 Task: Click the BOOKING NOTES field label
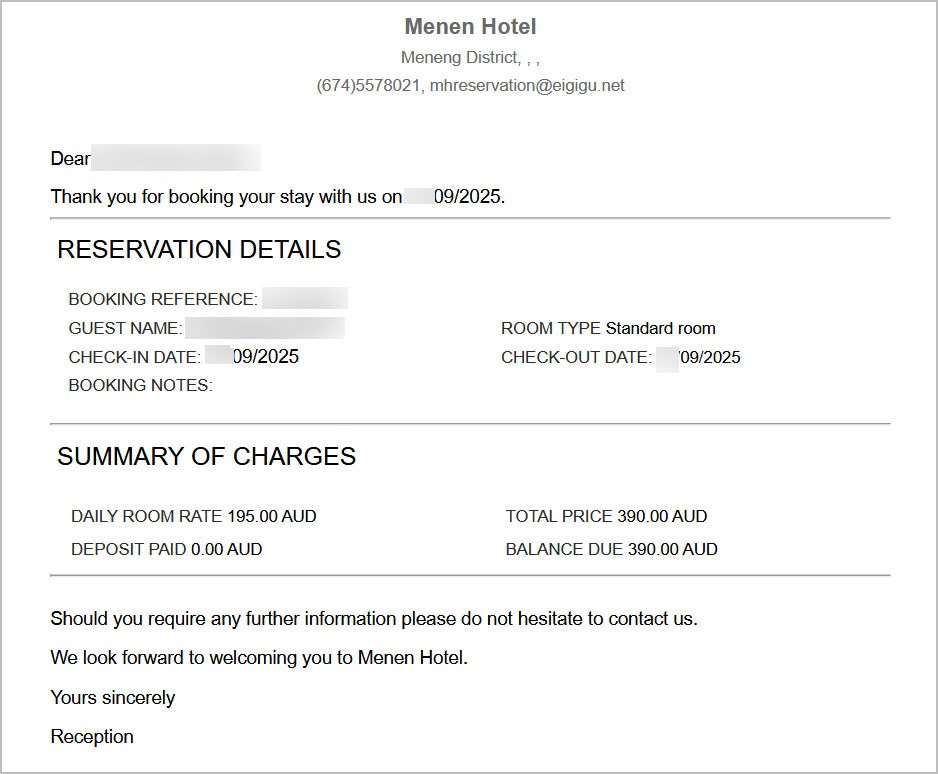(140, 386)
